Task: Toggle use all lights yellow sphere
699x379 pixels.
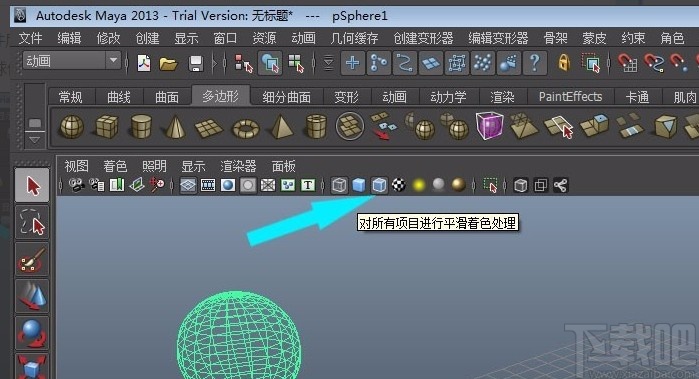Action: click(419, 185)
